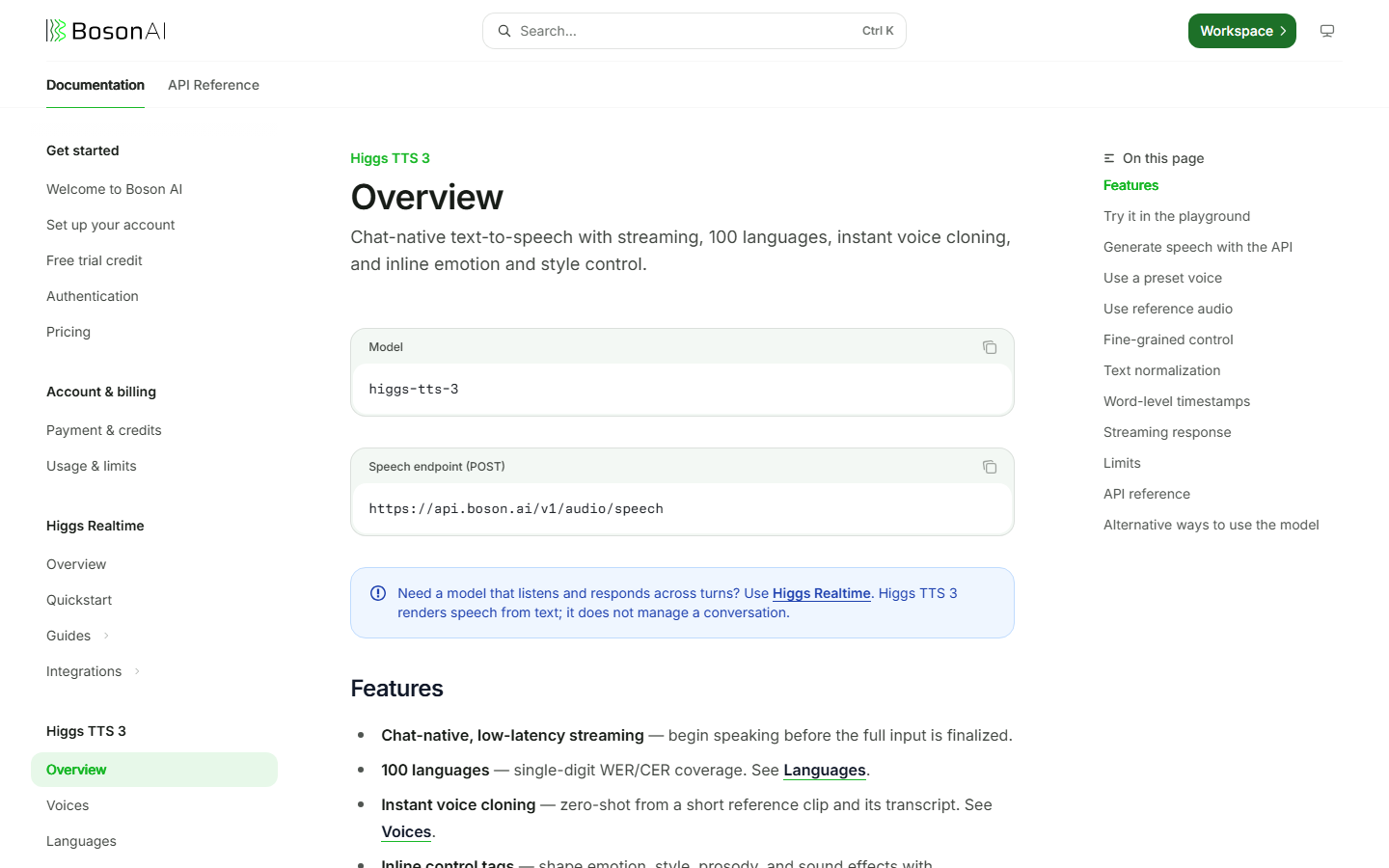Click the On this page list icon
This screenshot has height=868, width=1389.
click(x=1109, y=158)
